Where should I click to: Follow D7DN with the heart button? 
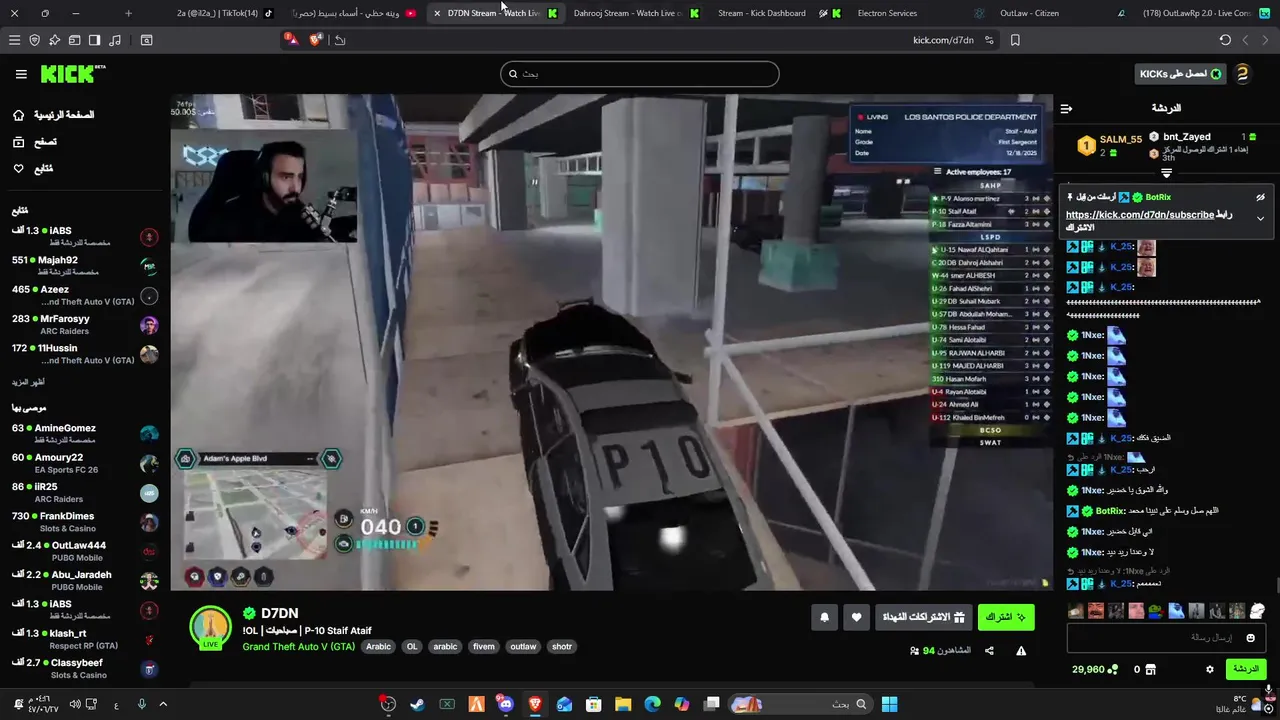pos(856,618)
